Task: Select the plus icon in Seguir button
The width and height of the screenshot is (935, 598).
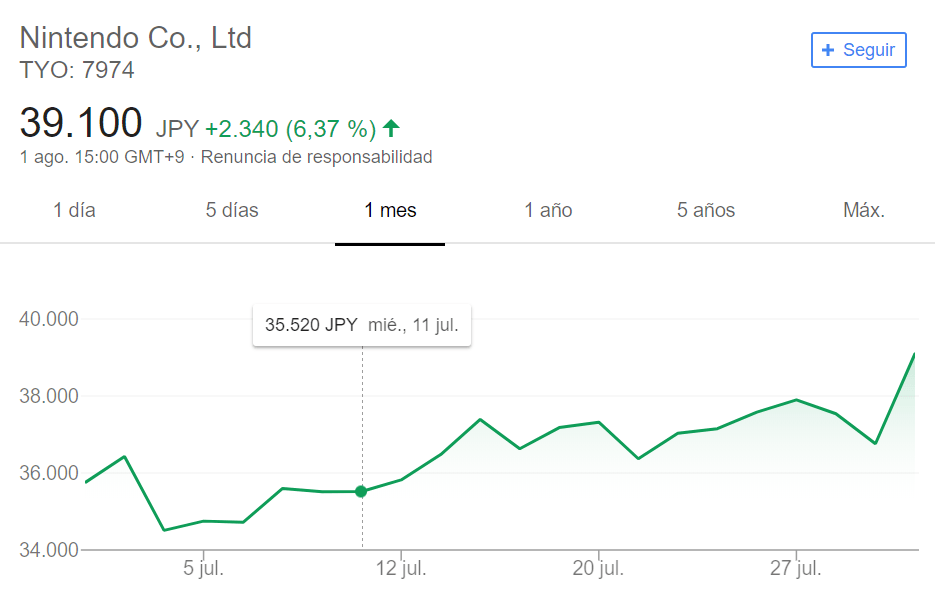Action: (x=828, y=50)
